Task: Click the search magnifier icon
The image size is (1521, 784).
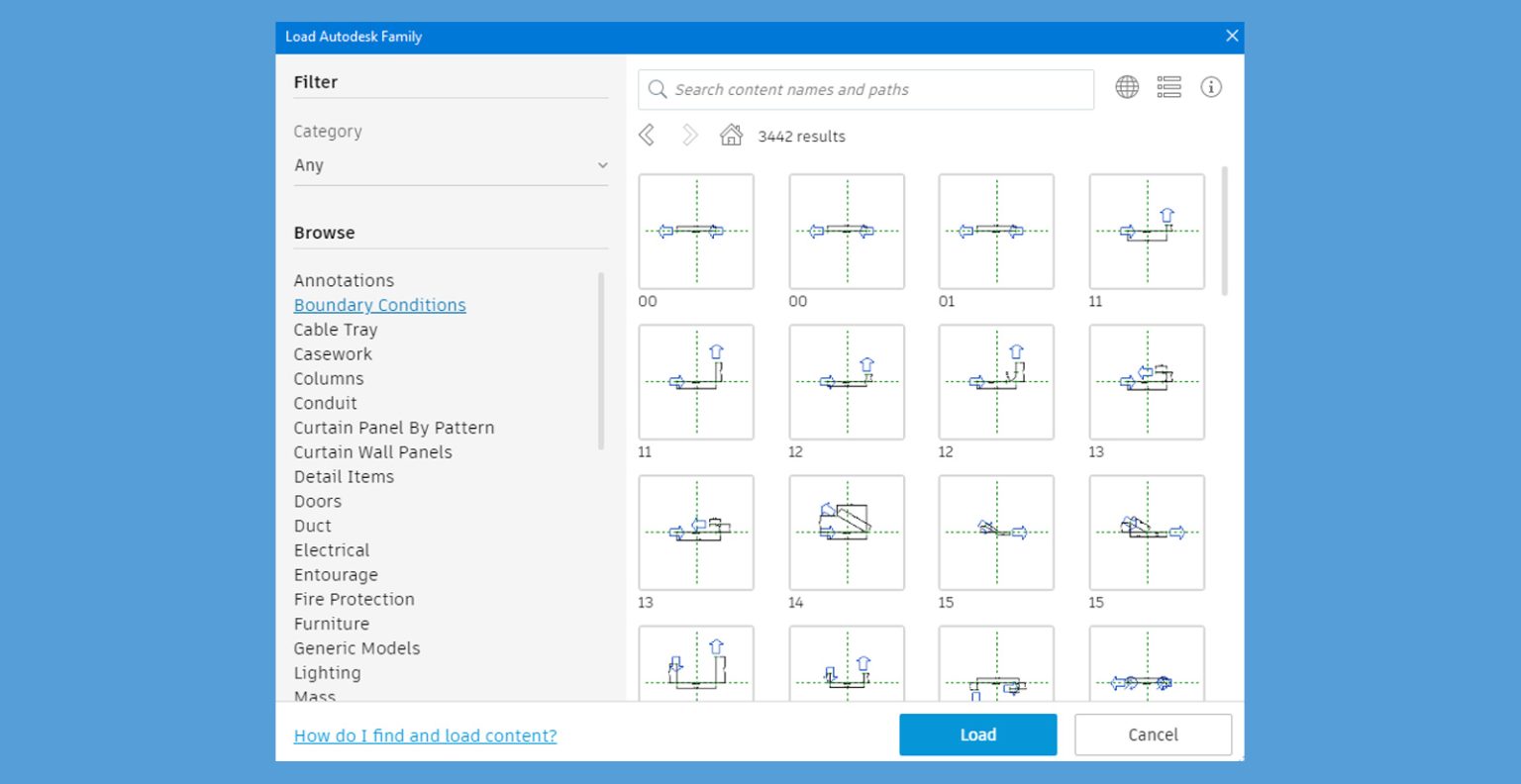Action: 658,89
